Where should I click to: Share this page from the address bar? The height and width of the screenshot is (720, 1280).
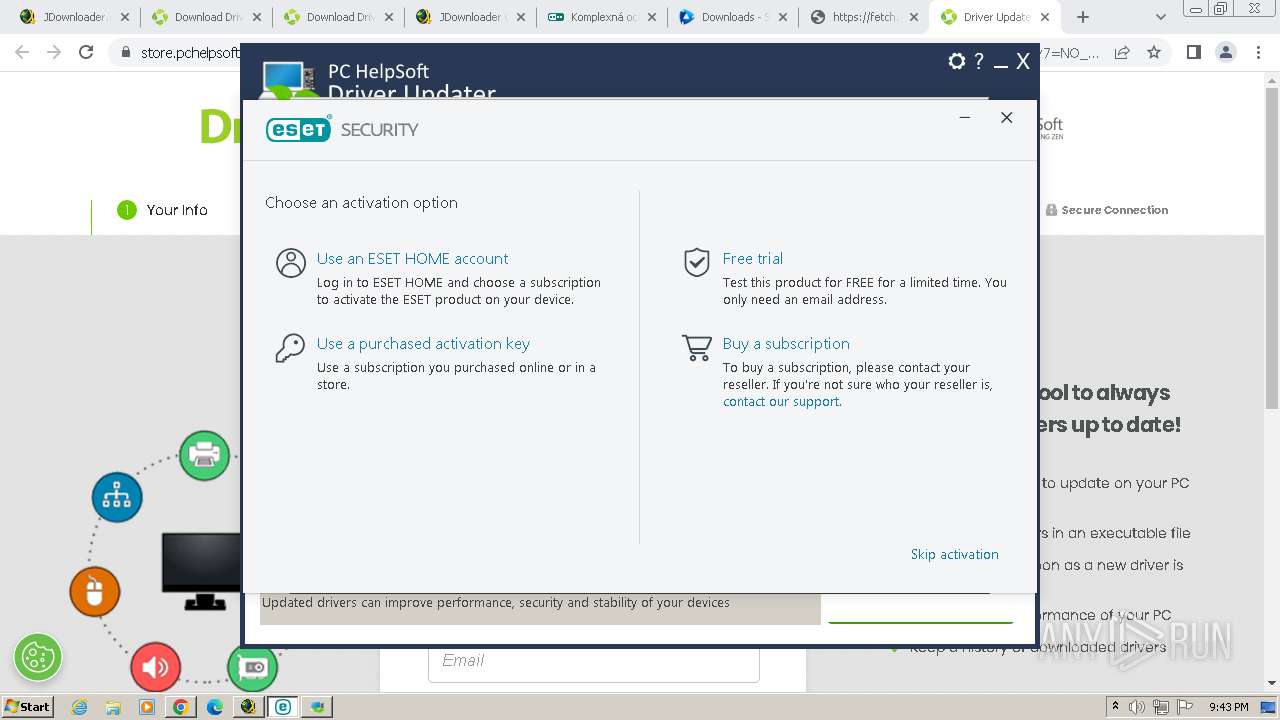1122,52
